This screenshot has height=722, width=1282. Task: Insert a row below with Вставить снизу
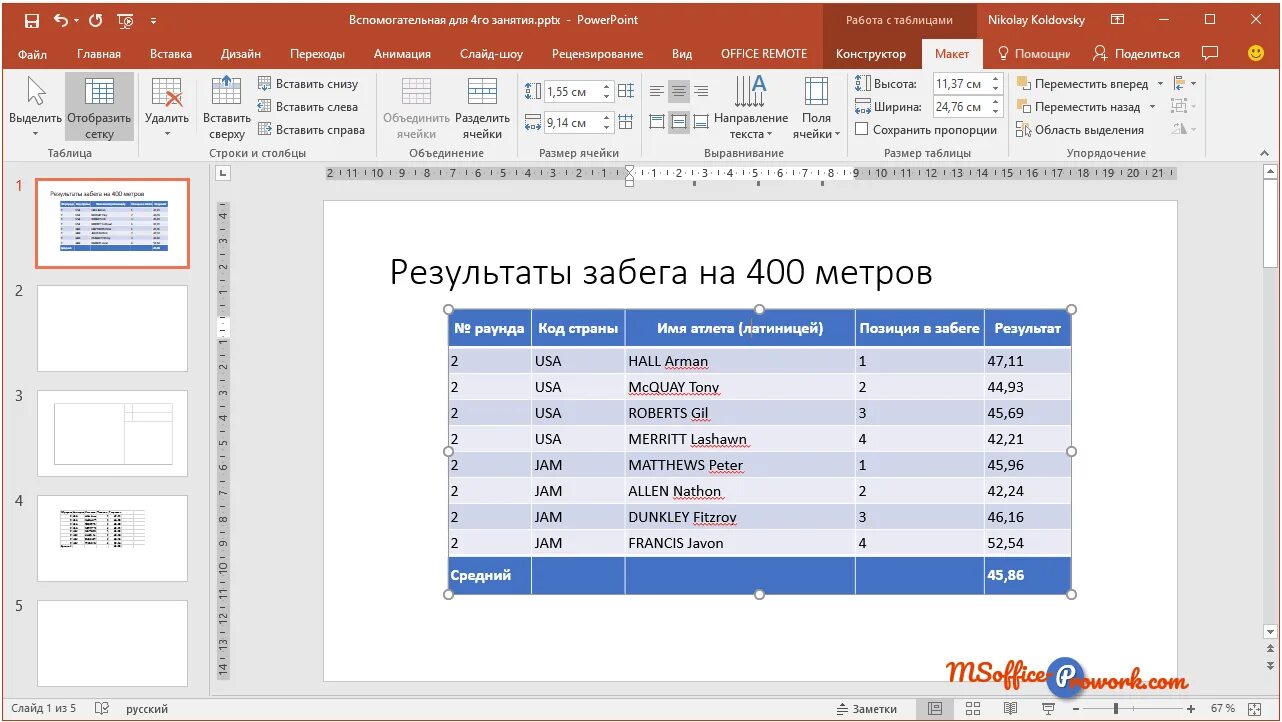308,84
